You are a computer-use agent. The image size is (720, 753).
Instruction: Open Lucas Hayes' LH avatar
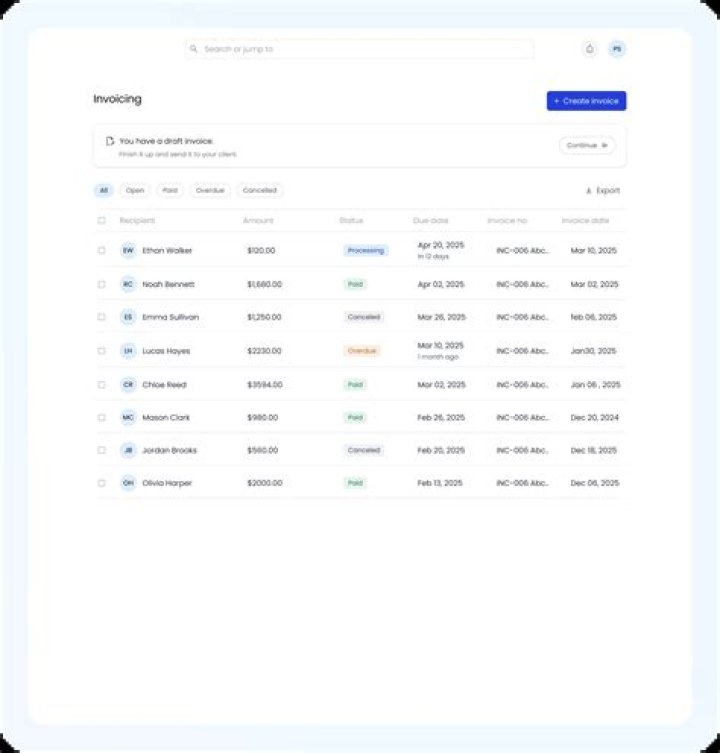pyautogui.click(x=128, y=351)
